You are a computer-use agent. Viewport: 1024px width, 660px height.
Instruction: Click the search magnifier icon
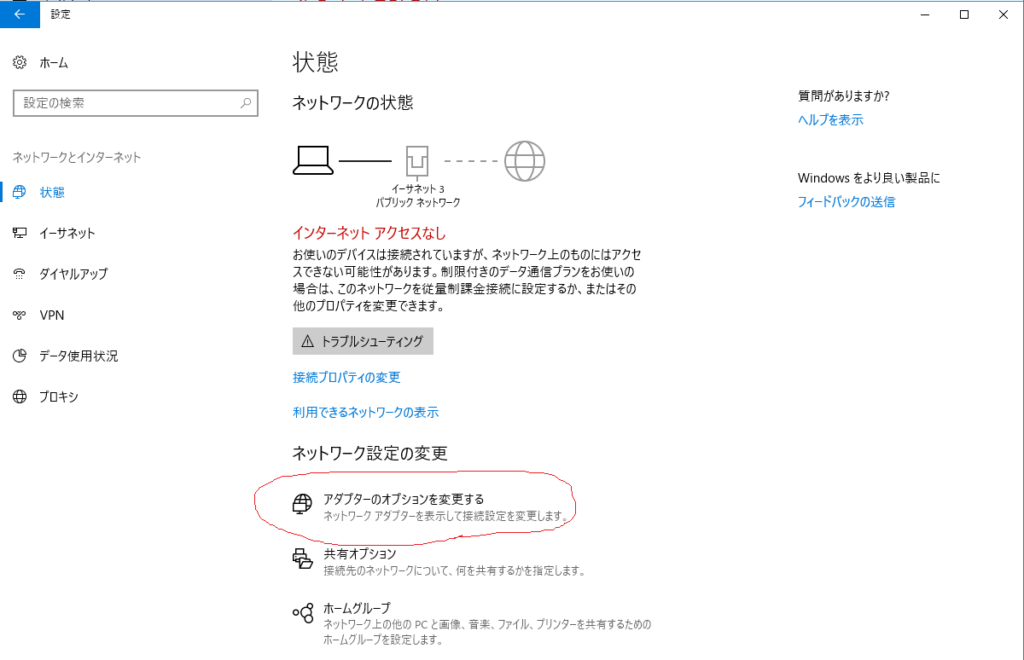[246, 103]
